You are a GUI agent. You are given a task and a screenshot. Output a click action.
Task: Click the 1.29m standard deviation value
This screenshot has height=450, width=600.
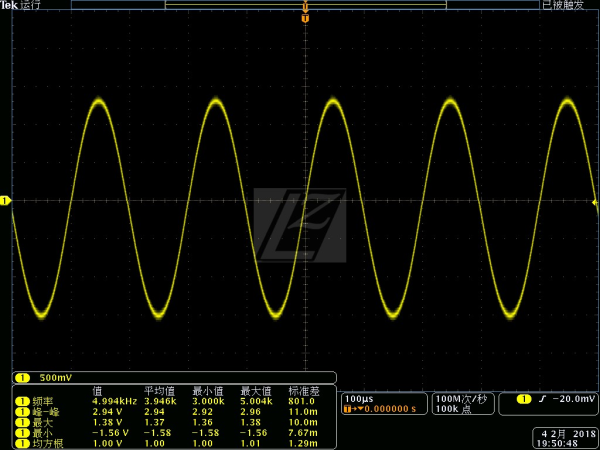(x=303, y=443)
